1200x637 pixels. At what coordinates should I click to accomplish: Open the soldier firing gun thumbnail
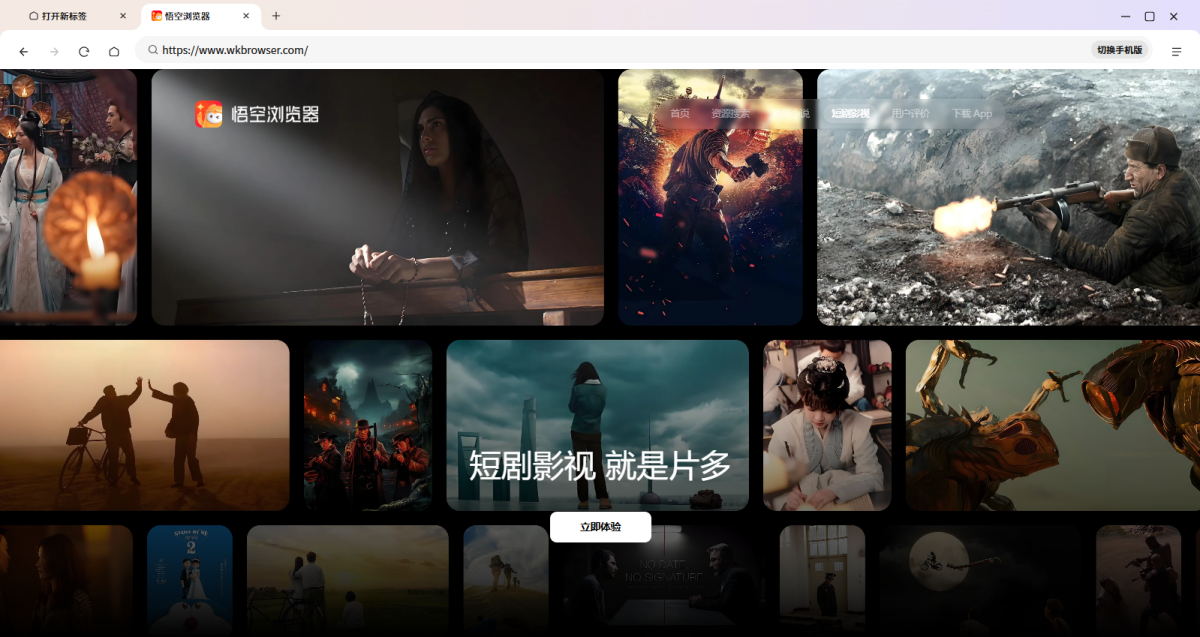(1008, 197)
